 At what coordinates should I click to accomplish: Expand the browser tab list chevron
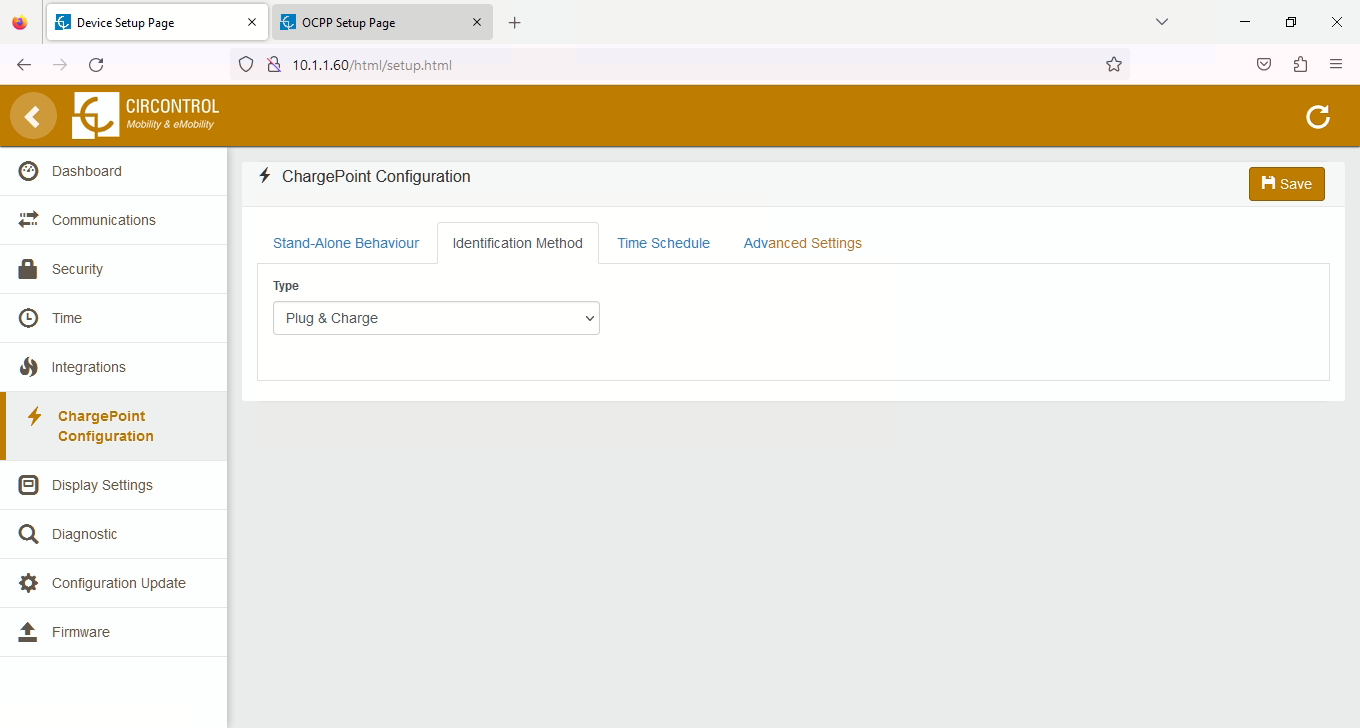coord(1162,22)
